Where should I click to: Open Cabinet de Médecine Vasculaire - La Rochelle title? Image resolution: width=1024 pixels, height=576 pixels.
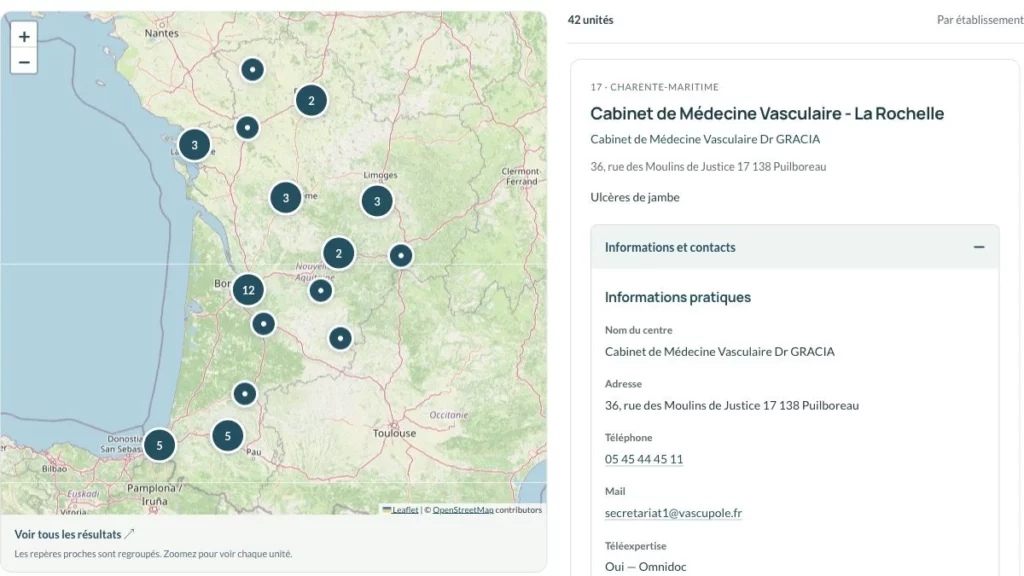[x=767, y=114]
